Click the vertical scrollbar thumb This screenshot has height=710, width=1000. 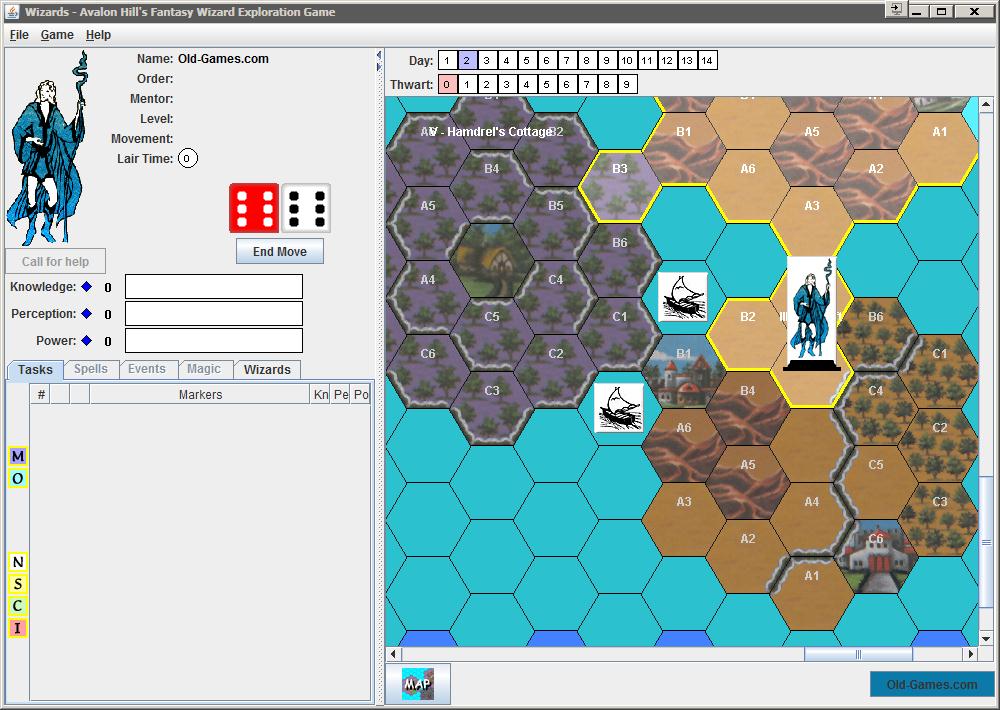[986, 543]
